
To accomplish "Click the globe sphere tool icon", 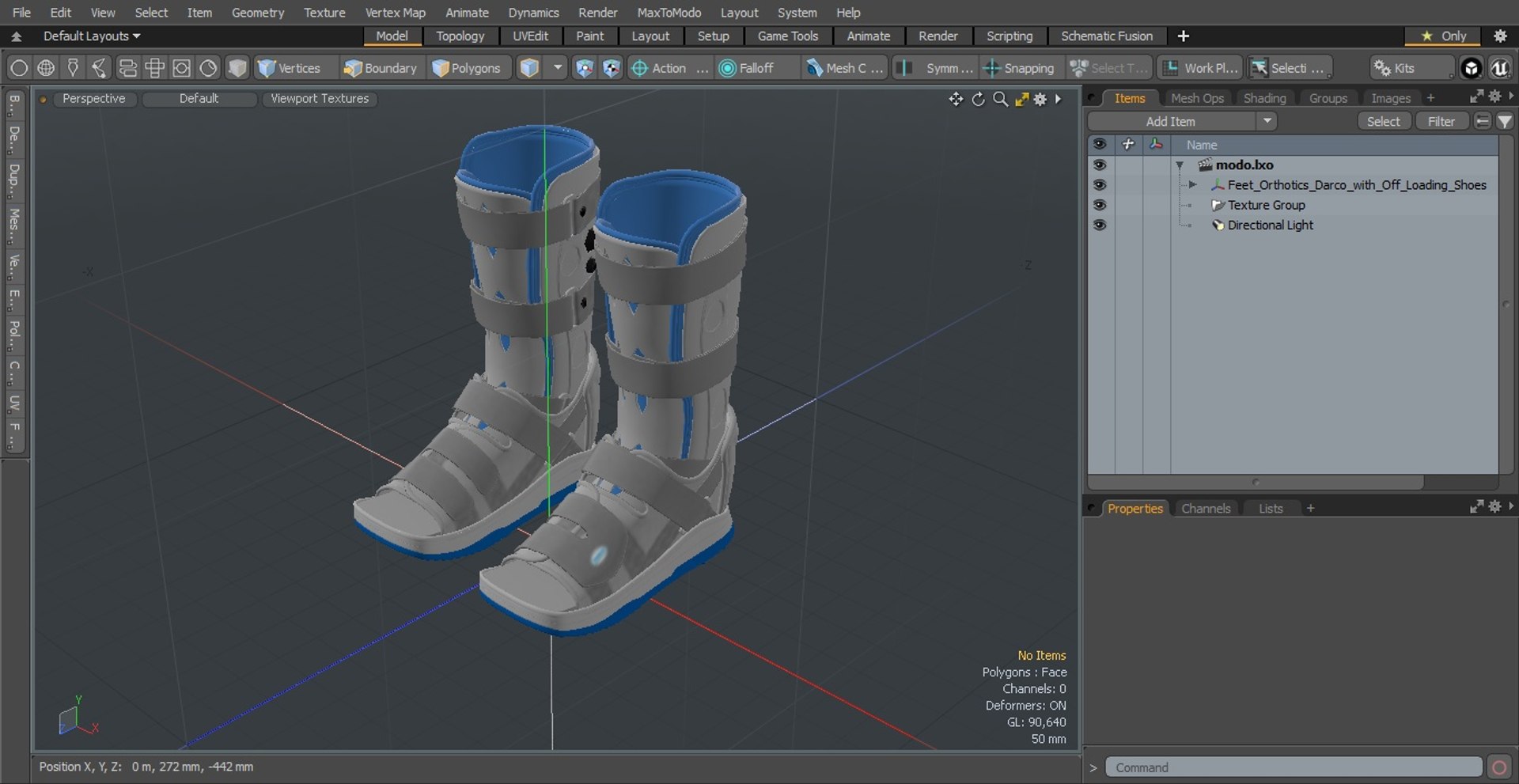I will [46, 68].
